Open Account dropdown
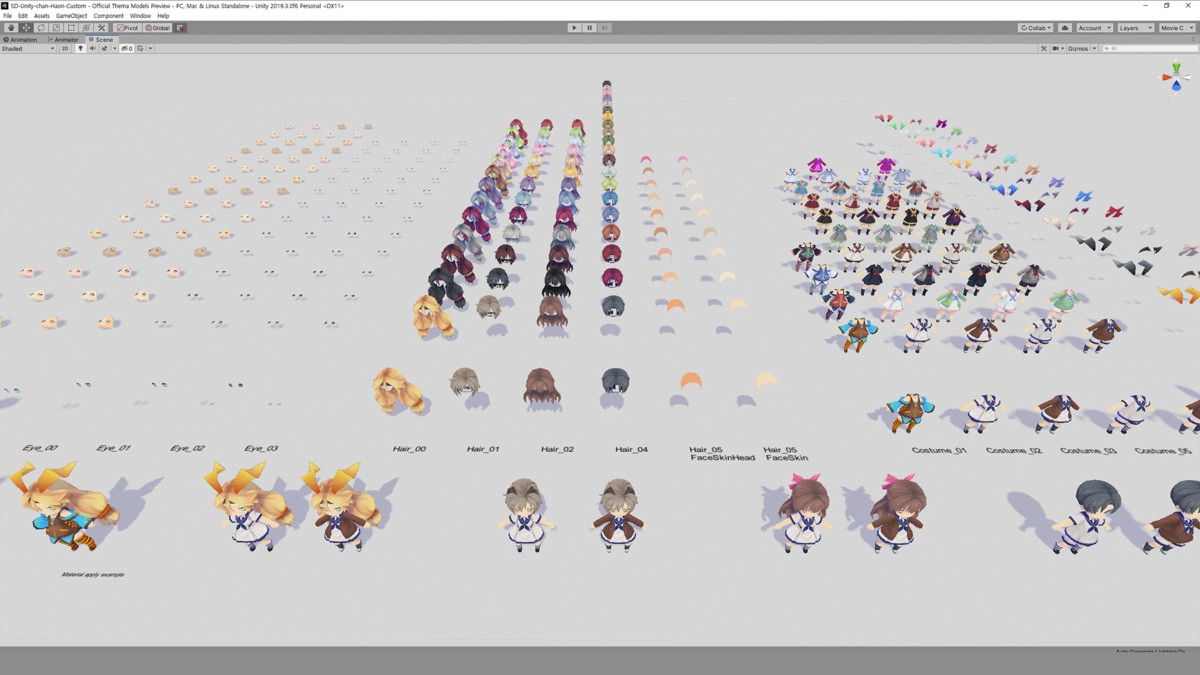 pos(1095,28)
